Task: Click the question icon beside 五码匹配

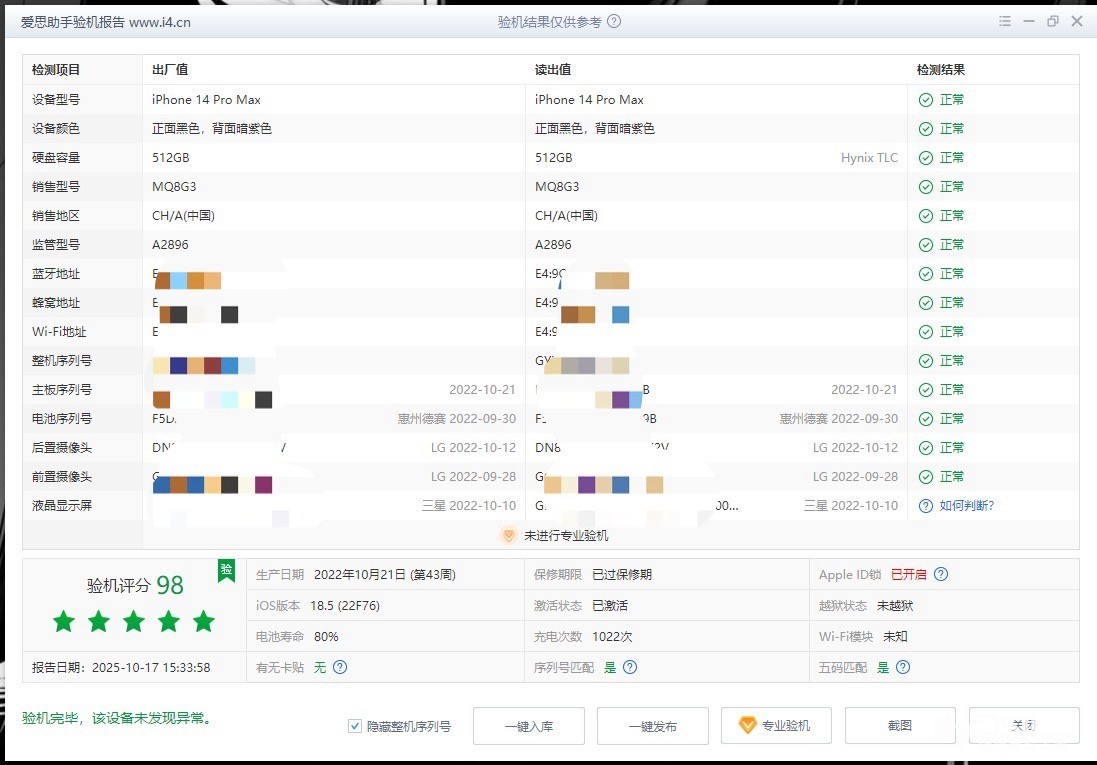Action: pyautogui.click(x=903, y=667)
